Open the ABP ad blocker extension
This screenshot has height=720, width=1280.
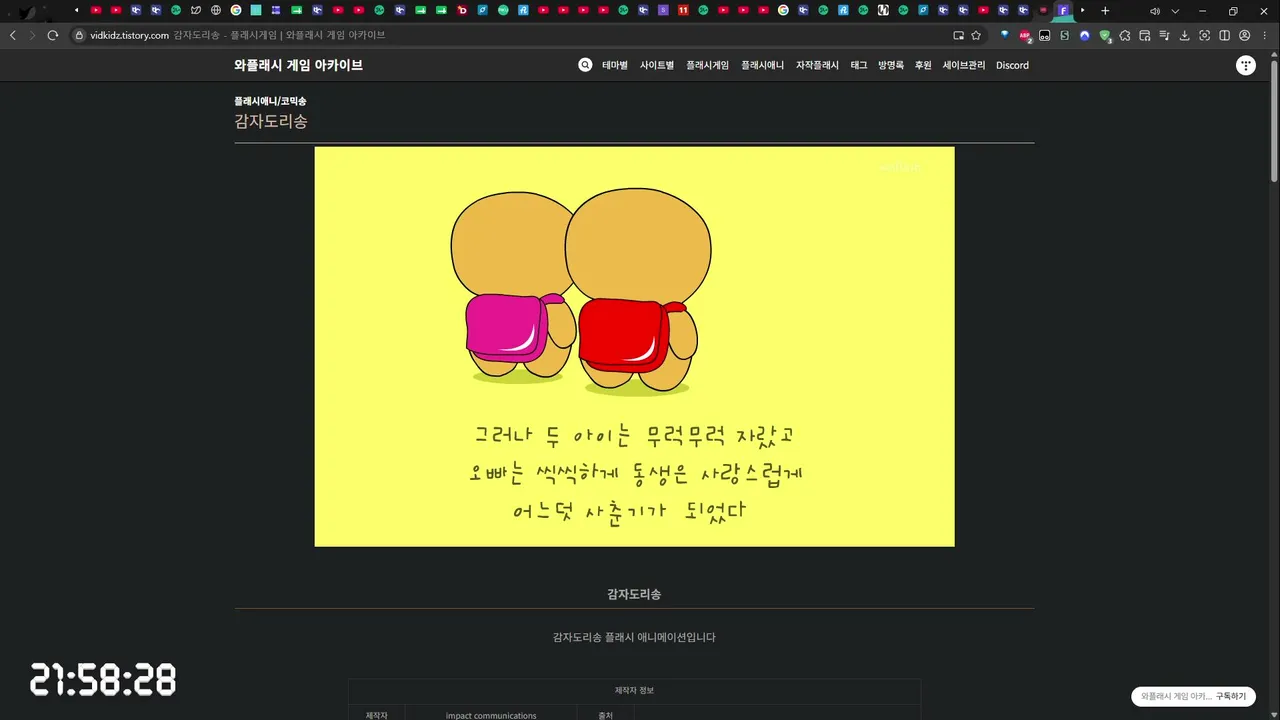coord(1025,35)
